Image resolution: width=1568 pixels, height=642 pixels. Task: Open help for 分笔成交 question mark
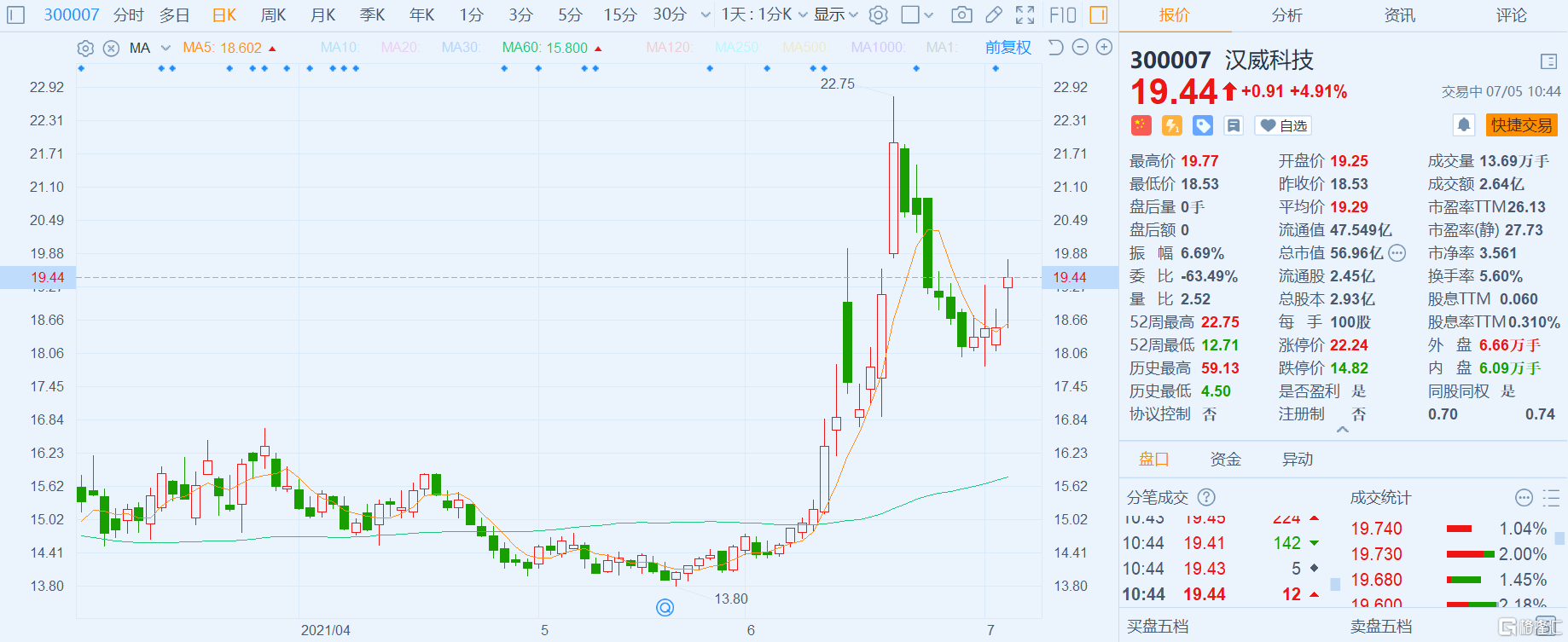[1206, 497]
